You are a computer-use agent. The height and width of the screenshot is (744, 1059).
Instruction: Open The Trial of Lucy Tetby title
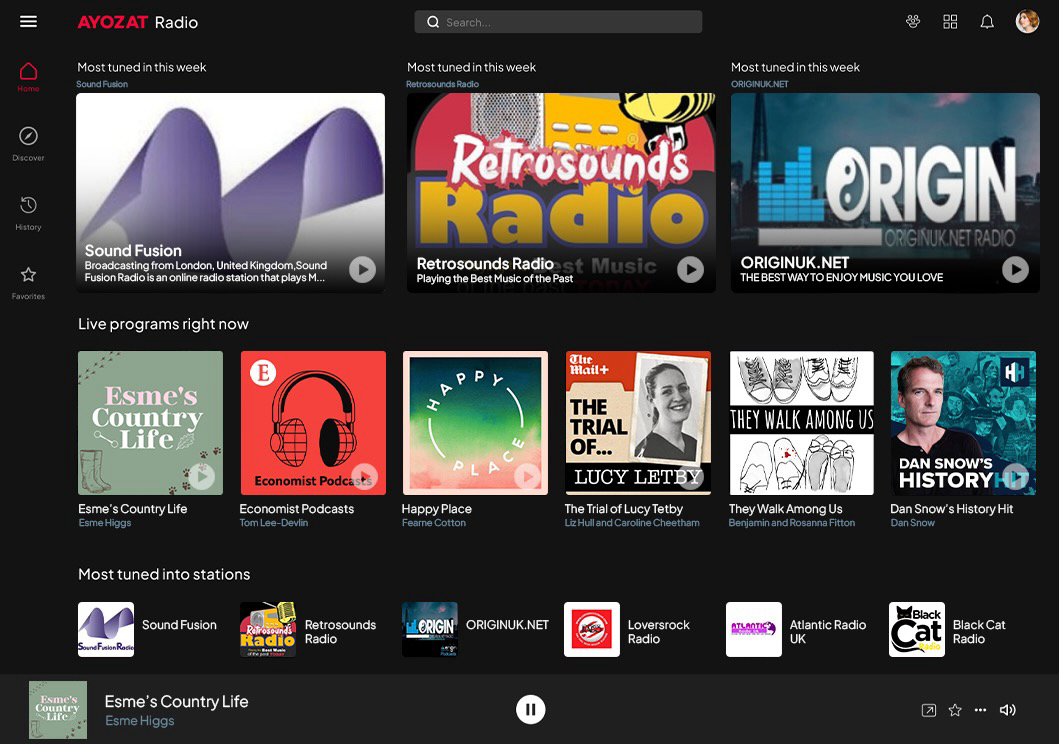coord(623,509)
